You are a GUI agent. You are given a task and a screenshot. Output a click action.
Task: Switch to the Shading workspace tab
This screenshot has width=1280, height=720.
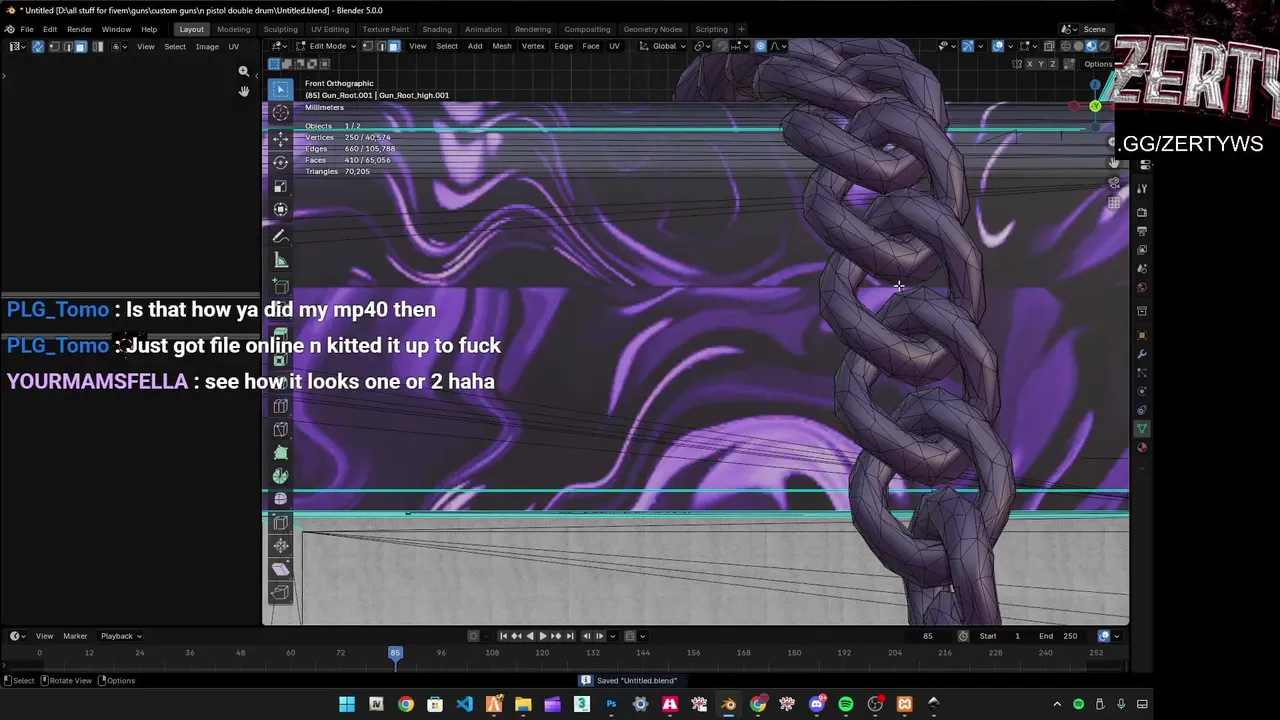coord(437,29)
